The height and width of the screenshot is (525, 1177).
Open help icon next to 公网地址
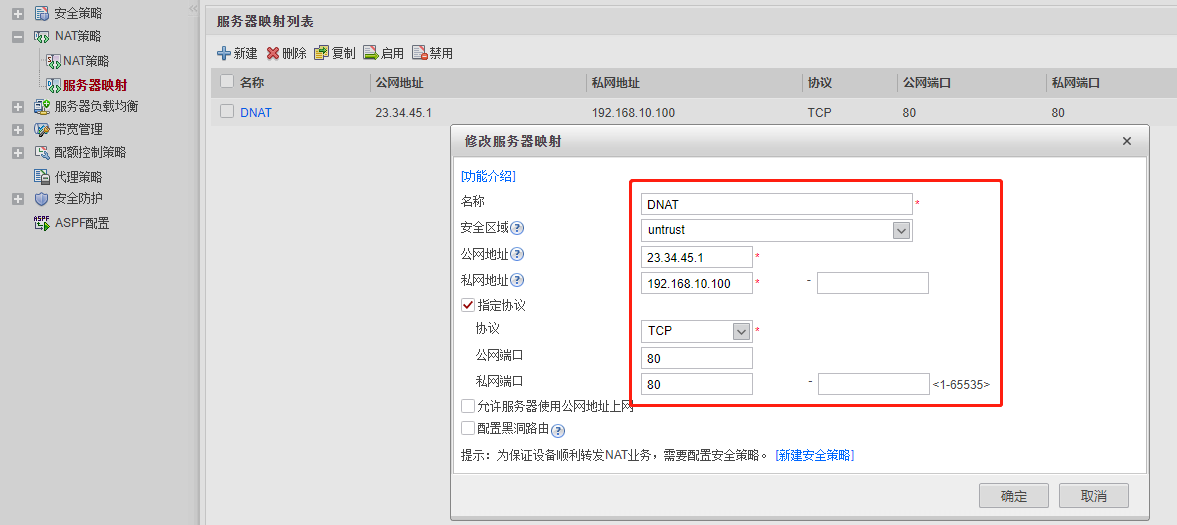[517, 255]
